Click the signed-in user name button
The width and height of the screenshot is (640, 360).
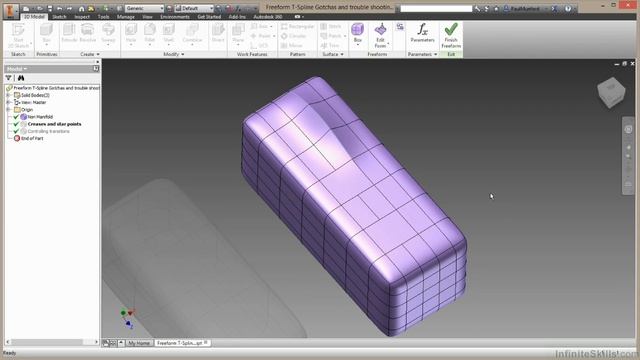pos(525,8)
